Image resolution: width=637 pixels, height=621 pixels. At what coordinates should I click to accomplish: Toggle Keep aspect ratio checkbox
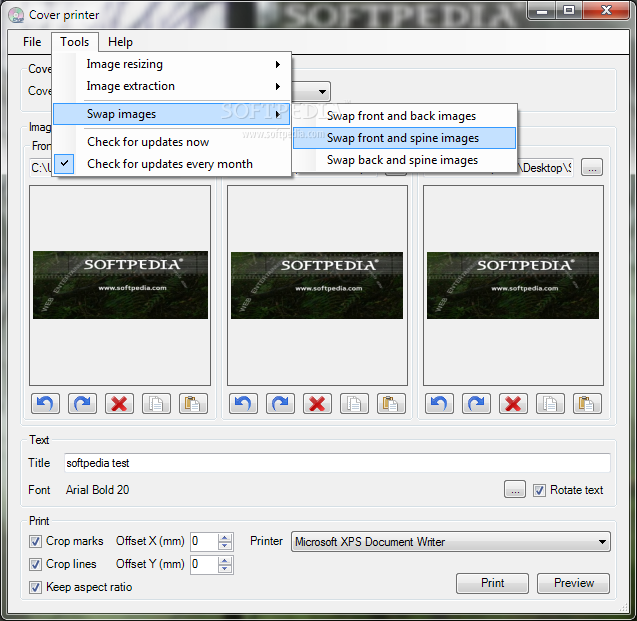click(35, 587)
